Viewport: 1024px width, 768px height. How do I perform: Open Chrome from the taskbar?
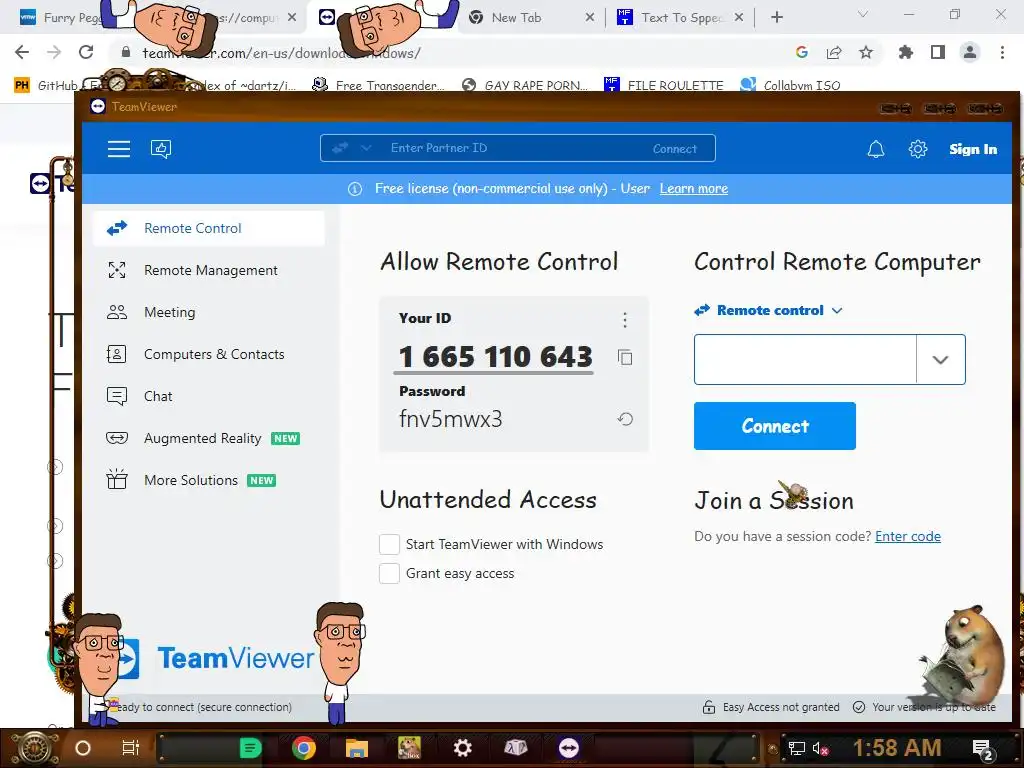pyautogui.click(x=304, y=748)
